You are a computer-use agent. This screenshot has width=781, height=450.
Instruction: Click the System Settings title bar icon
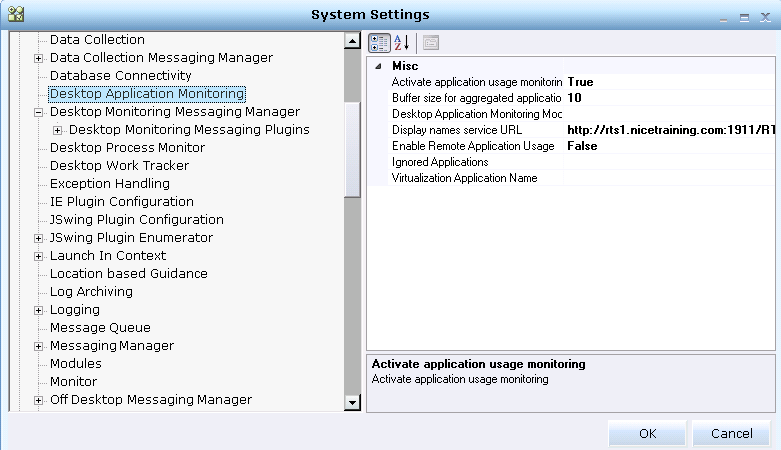(15, 14)
